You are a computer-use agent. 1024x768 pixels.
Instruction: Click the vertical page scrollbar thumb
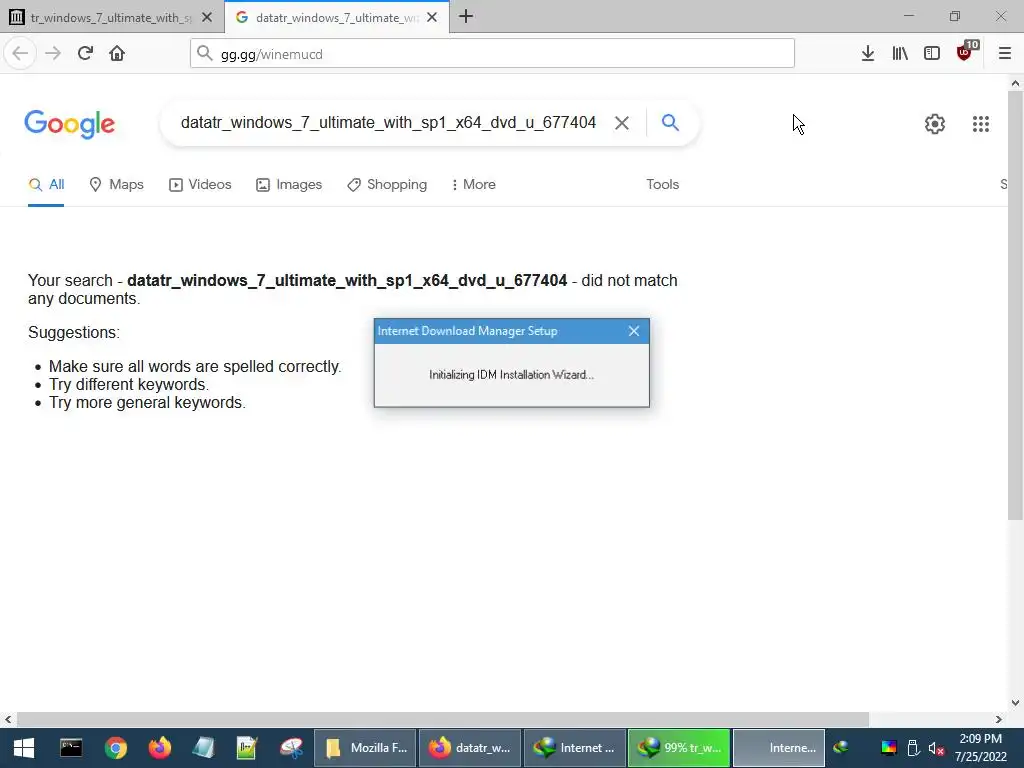[x=1015, y=305]
